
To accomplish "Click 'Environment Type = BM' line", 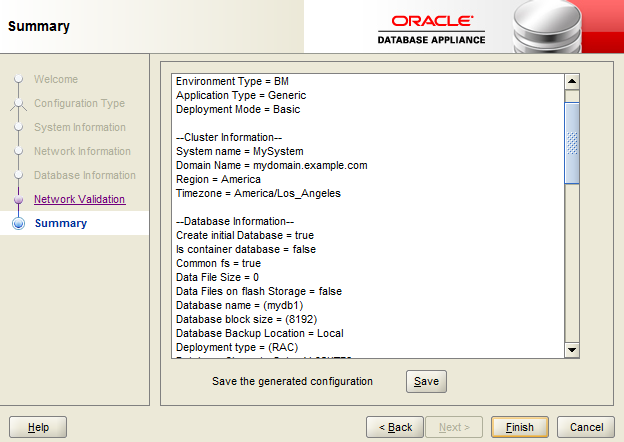I will 232,81.
